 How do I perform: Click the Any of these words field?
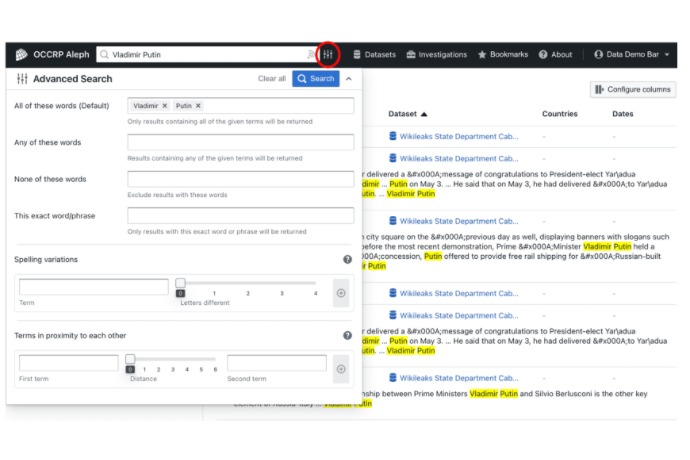pyautogui.click(x=241, y=142)
